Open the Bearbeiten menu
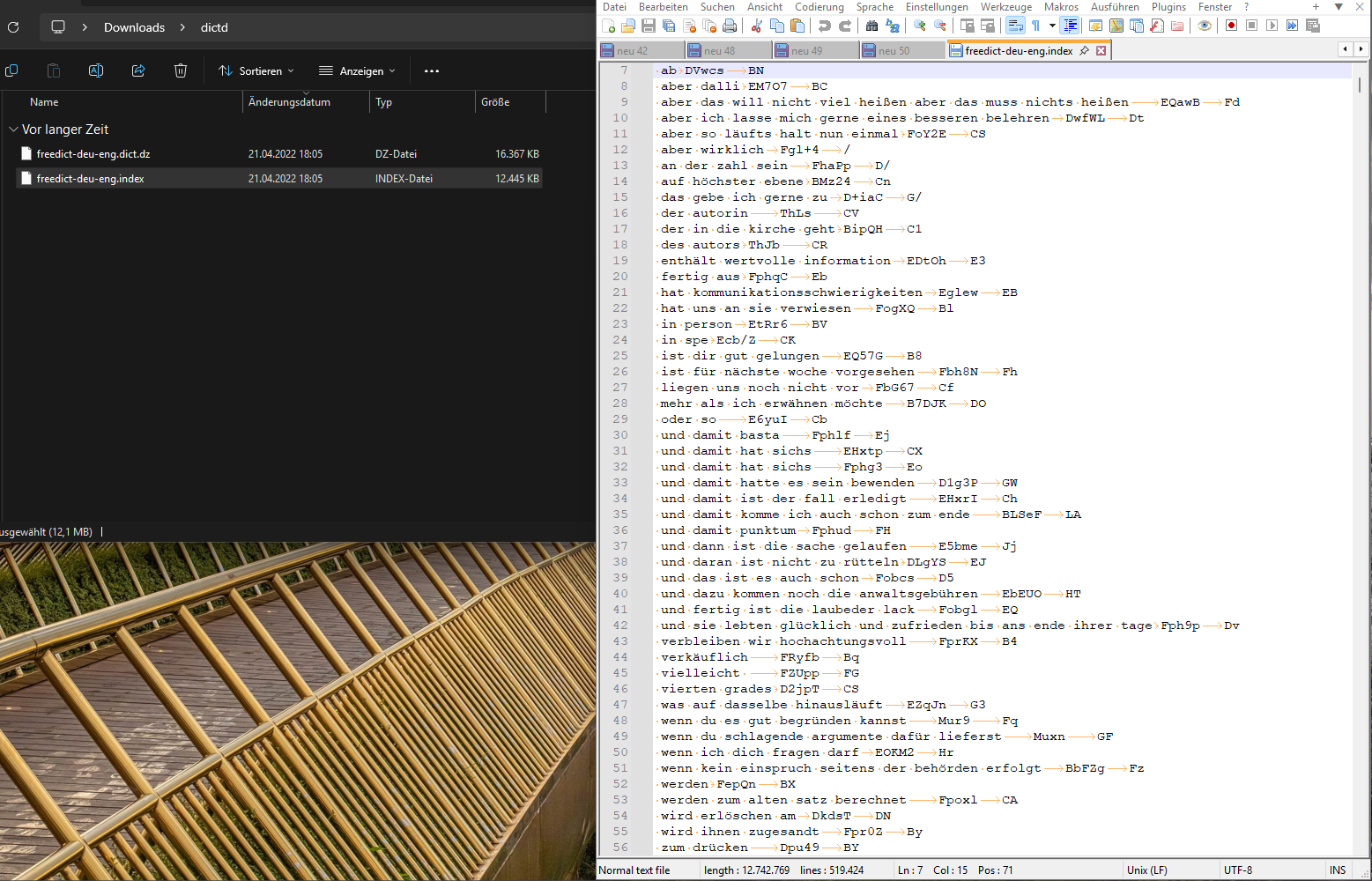The height and width of the screenshot is (881, 1372). [664, 7]
